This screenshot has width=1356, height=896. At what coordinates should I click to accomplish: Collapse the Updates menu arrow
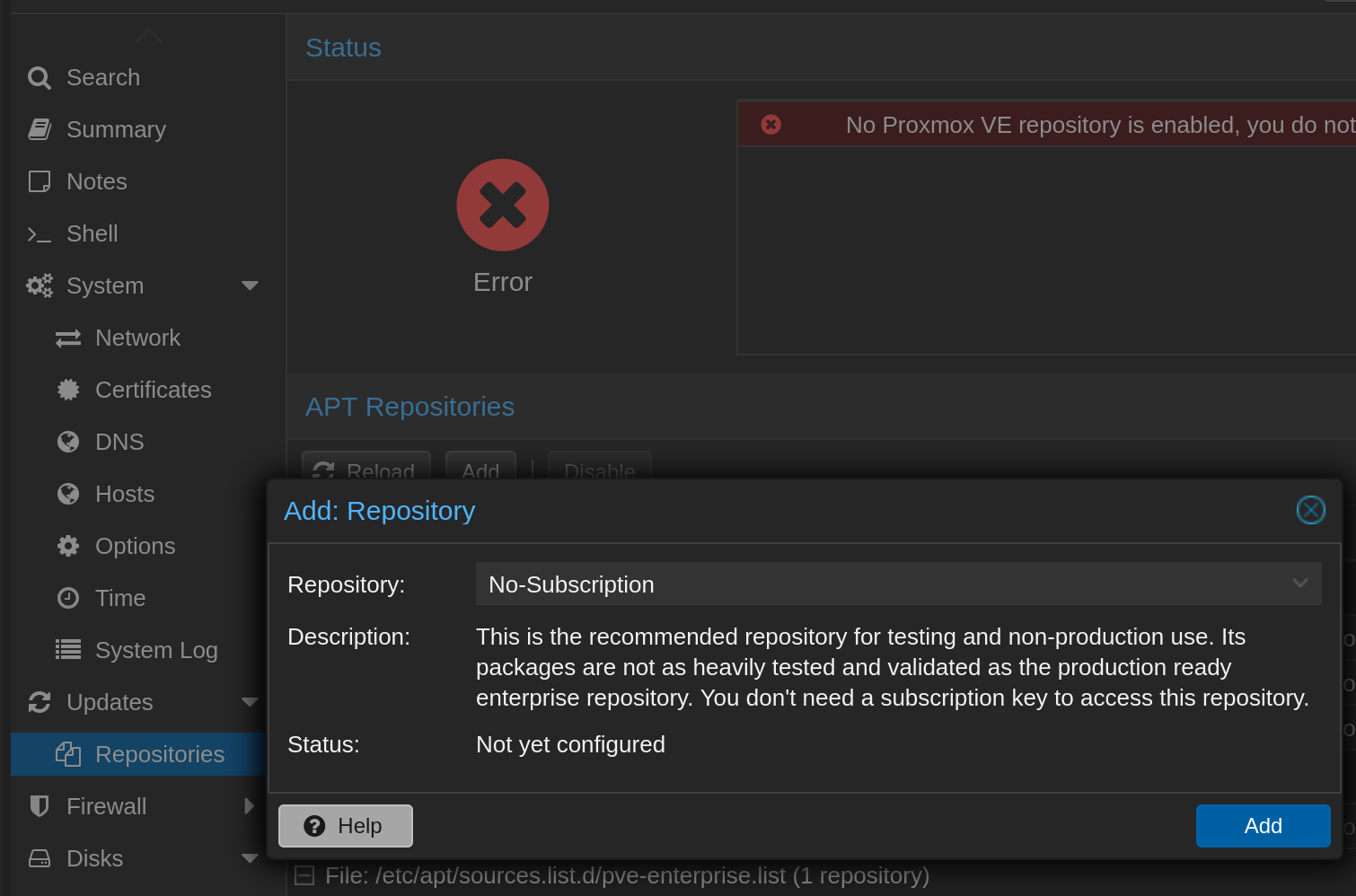250,702
